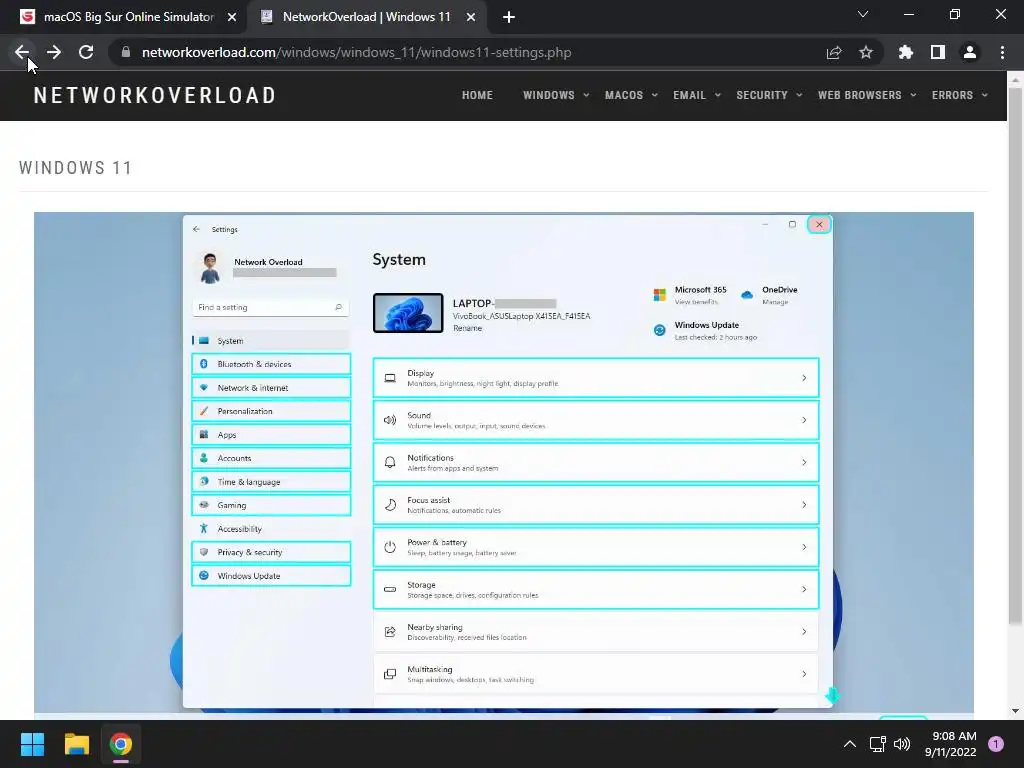This screenshot has width=1024, height=768.
Task: Click the laptop wallpaper thumbnail
Action: 408,313
